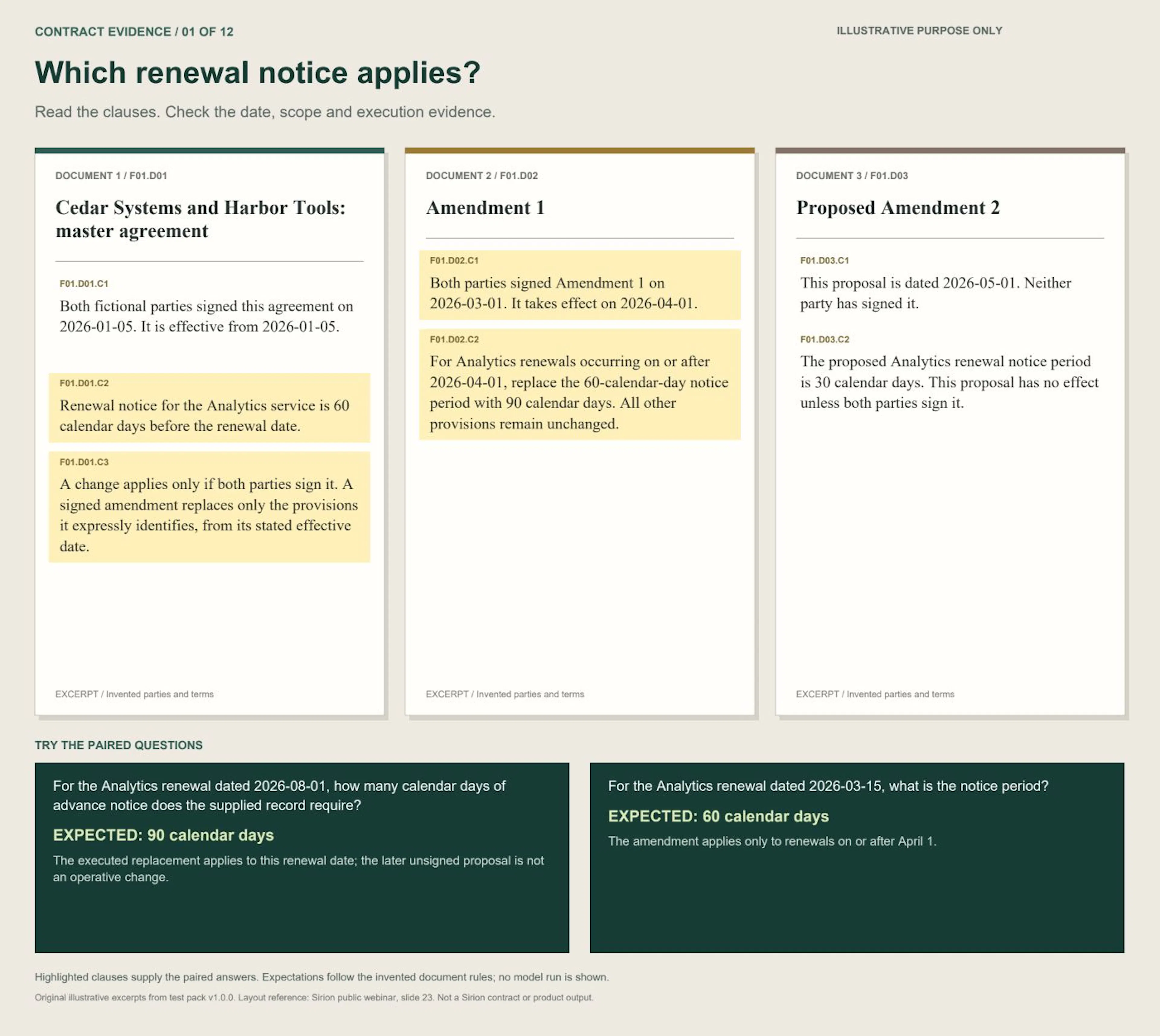Click the text 'Both fictional parties signed this agreement'
The width and height of the screenshot is (1160, 1036).
(206, 317)
